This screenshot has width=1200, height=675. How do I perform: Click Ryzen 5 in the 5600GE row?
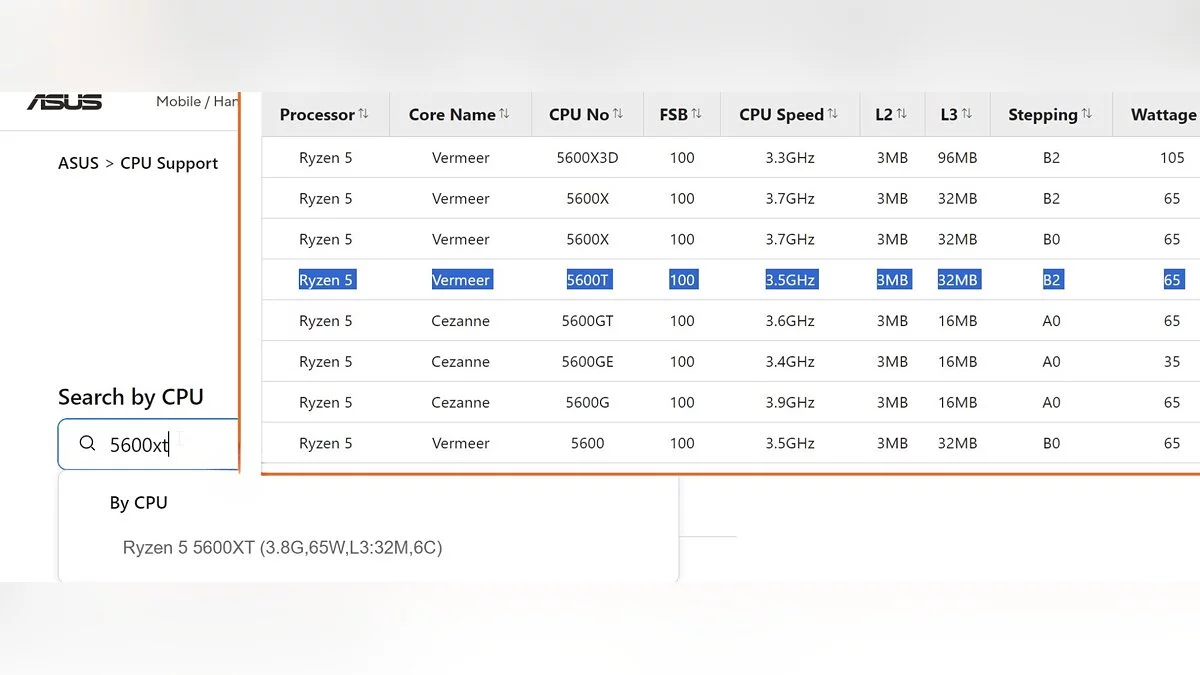tap(326, 362)
